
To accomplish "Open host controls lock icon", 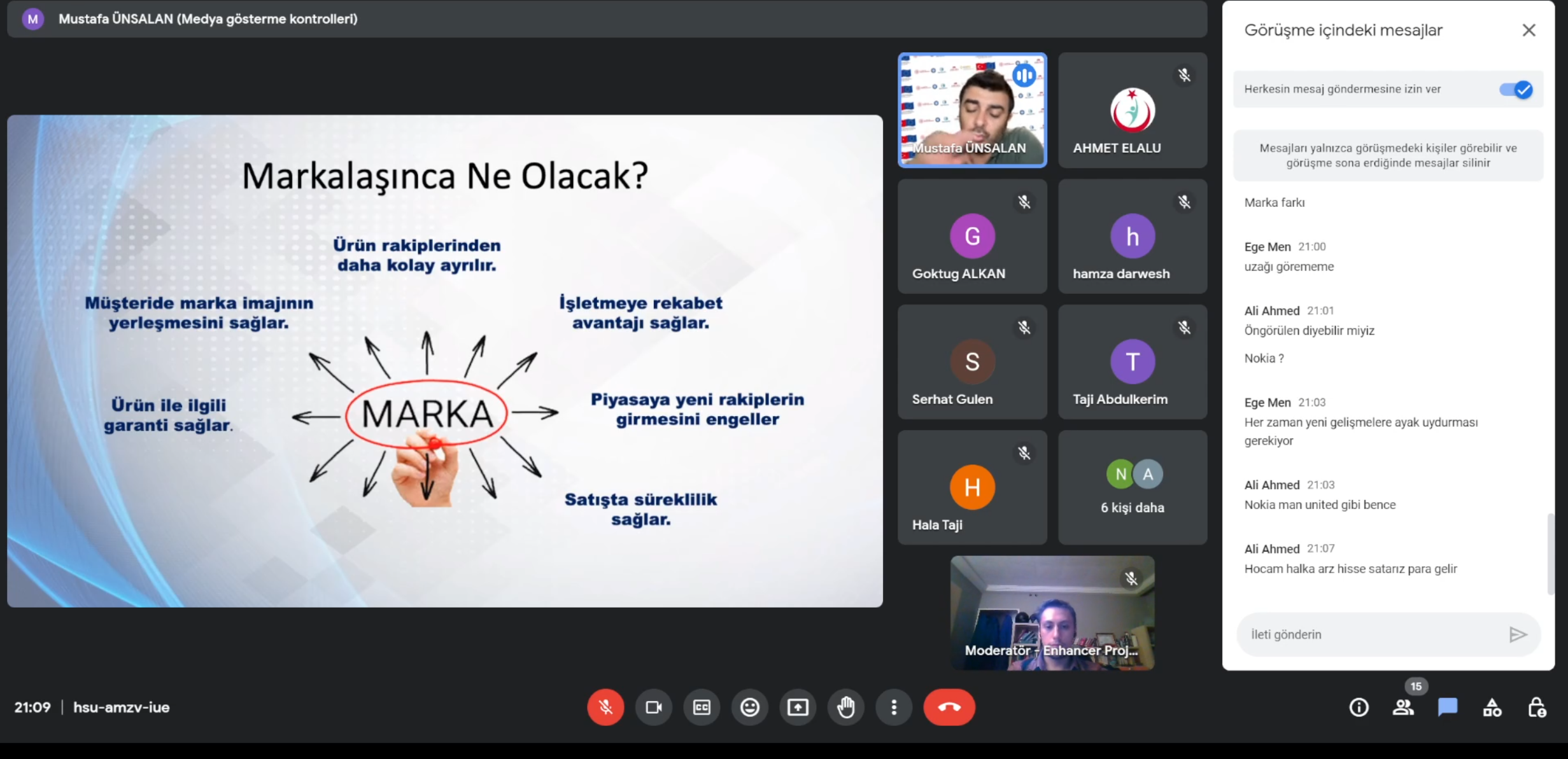I will pos(1537,707).
